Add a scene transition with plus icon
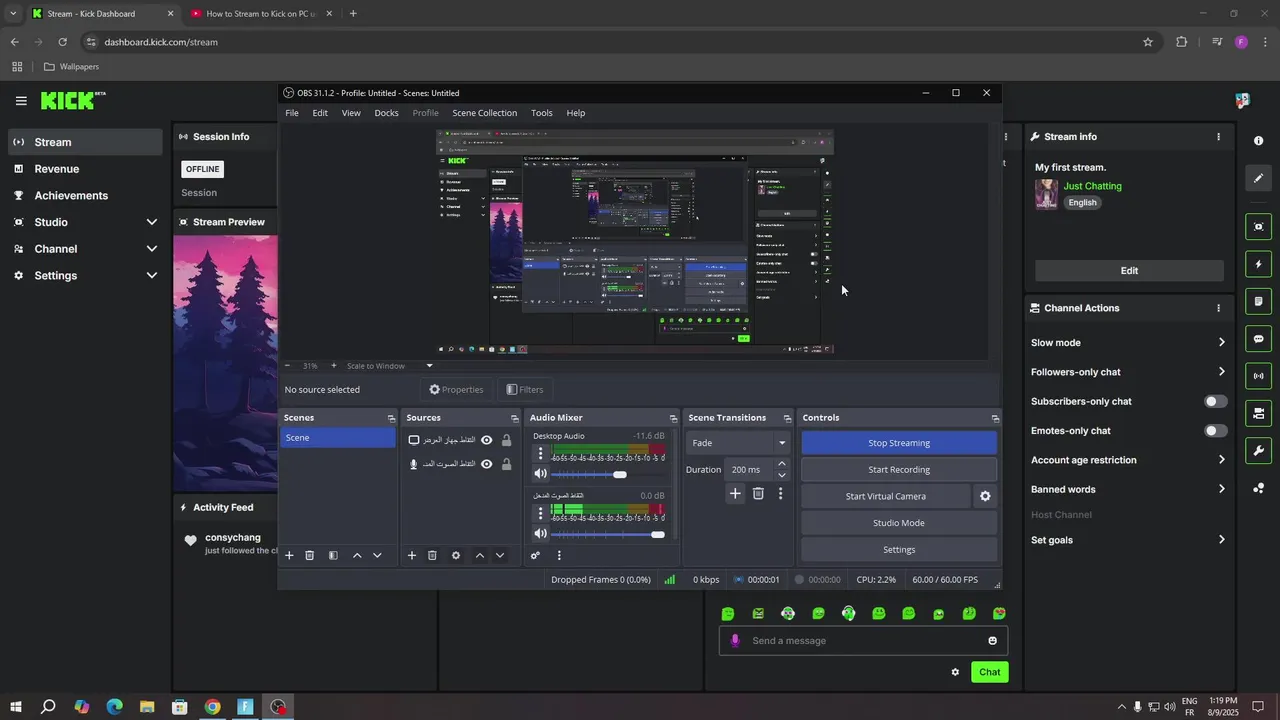 click(735, 493)
